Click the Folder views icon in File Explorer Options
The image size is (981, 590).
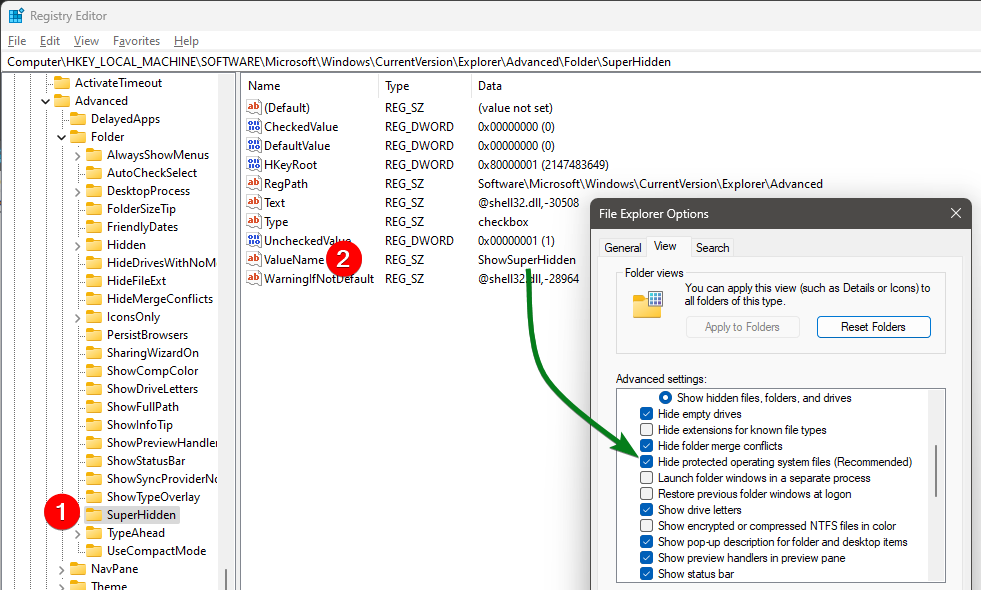(x=648, y=304)
